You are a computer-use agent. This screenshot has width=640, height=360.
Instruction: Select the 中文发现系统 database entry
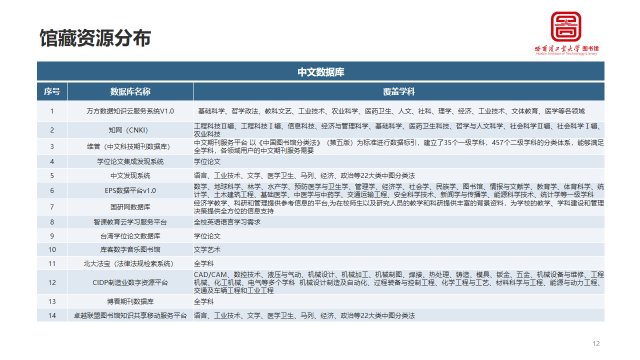tap(130, 176)
